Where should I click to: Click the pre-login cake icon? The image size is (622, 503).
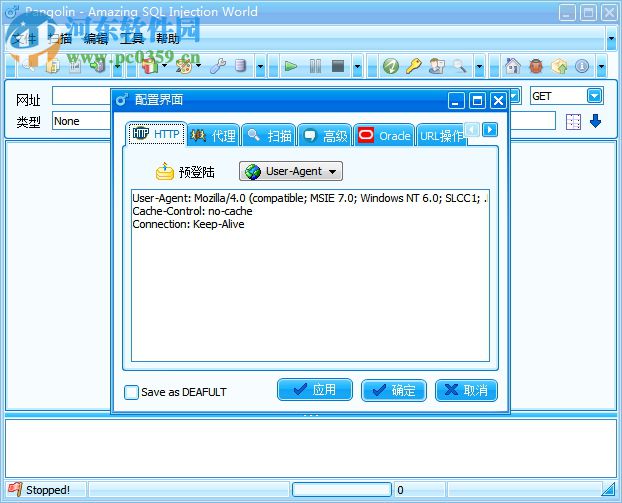pyautogui.click(x=165, y=171)
